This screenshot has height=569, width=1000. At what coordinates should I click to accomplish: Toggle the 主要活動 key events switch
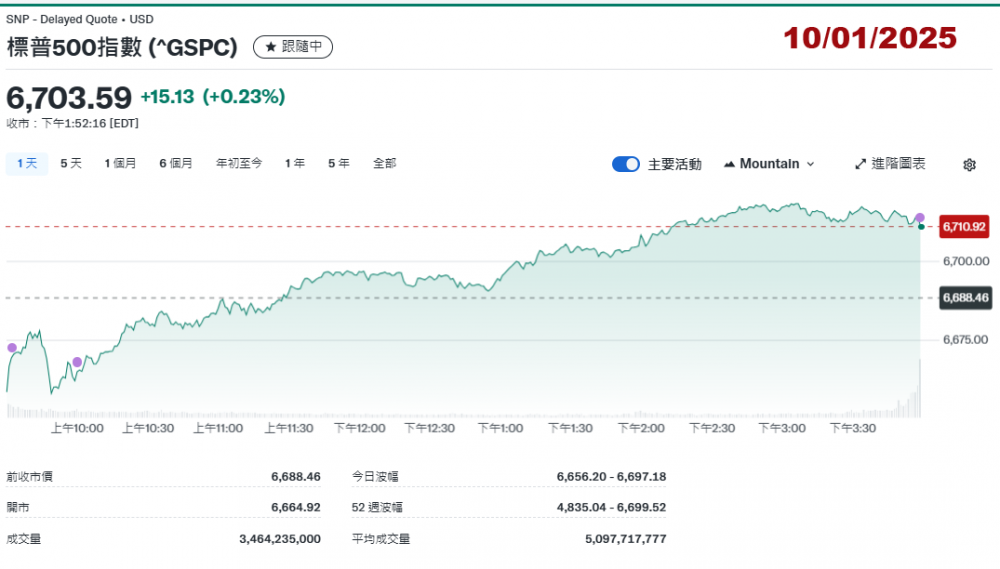click(626, 164)
